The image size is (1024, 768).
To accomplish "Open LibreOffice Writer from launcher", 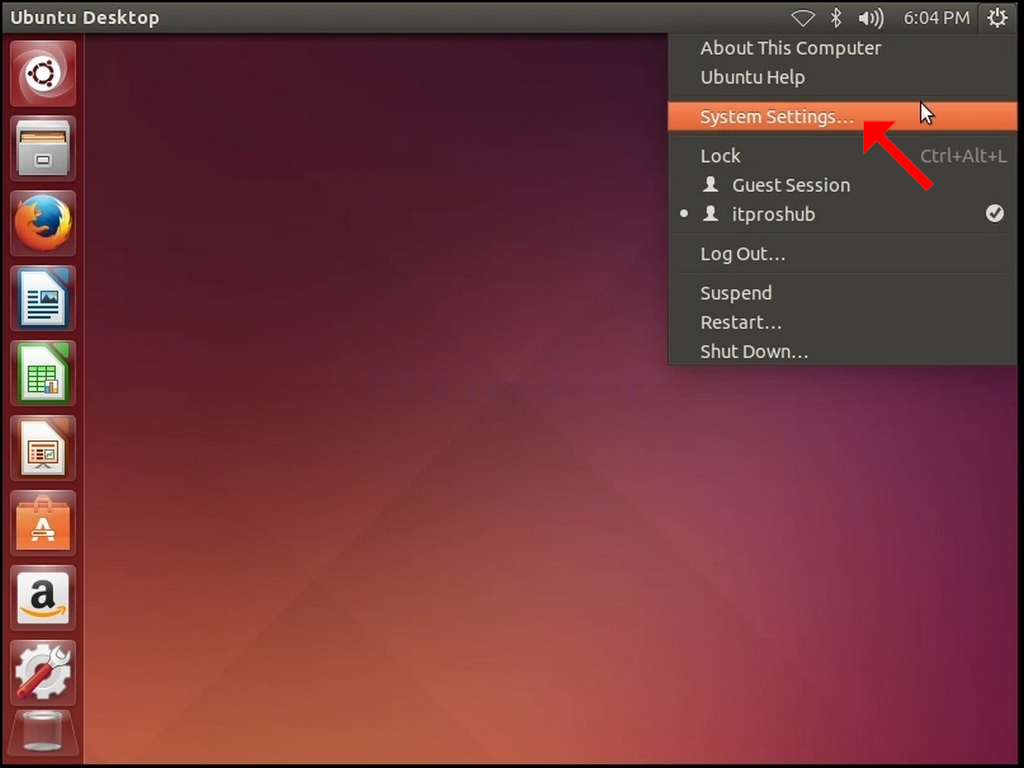I will tap(43, 298).
